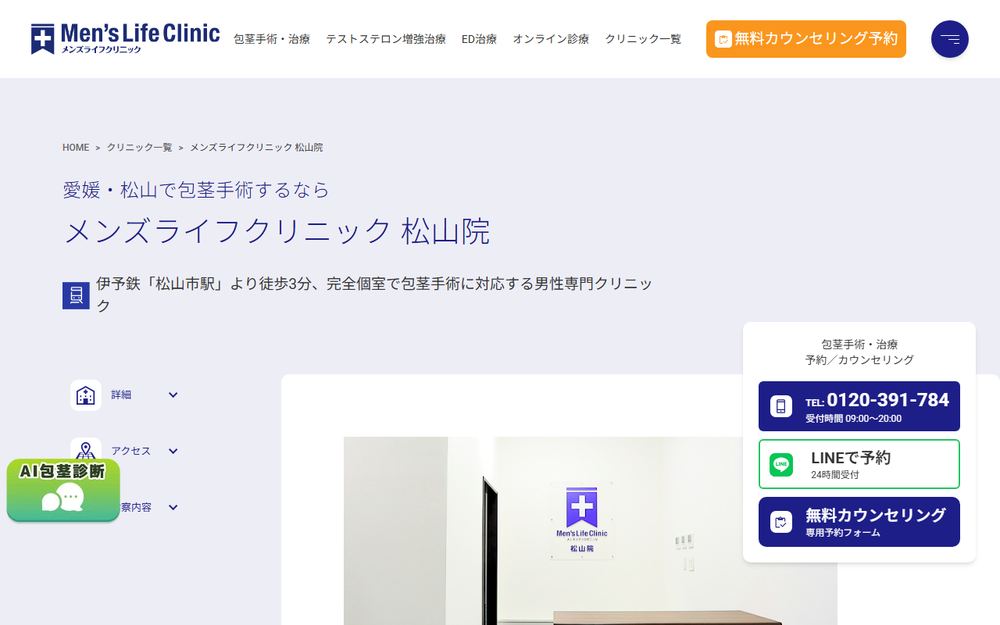This screenshot has width=1000, height=625.
Task: Click the map pin icon beside アクセス
Action: click(x=85, y=451)
